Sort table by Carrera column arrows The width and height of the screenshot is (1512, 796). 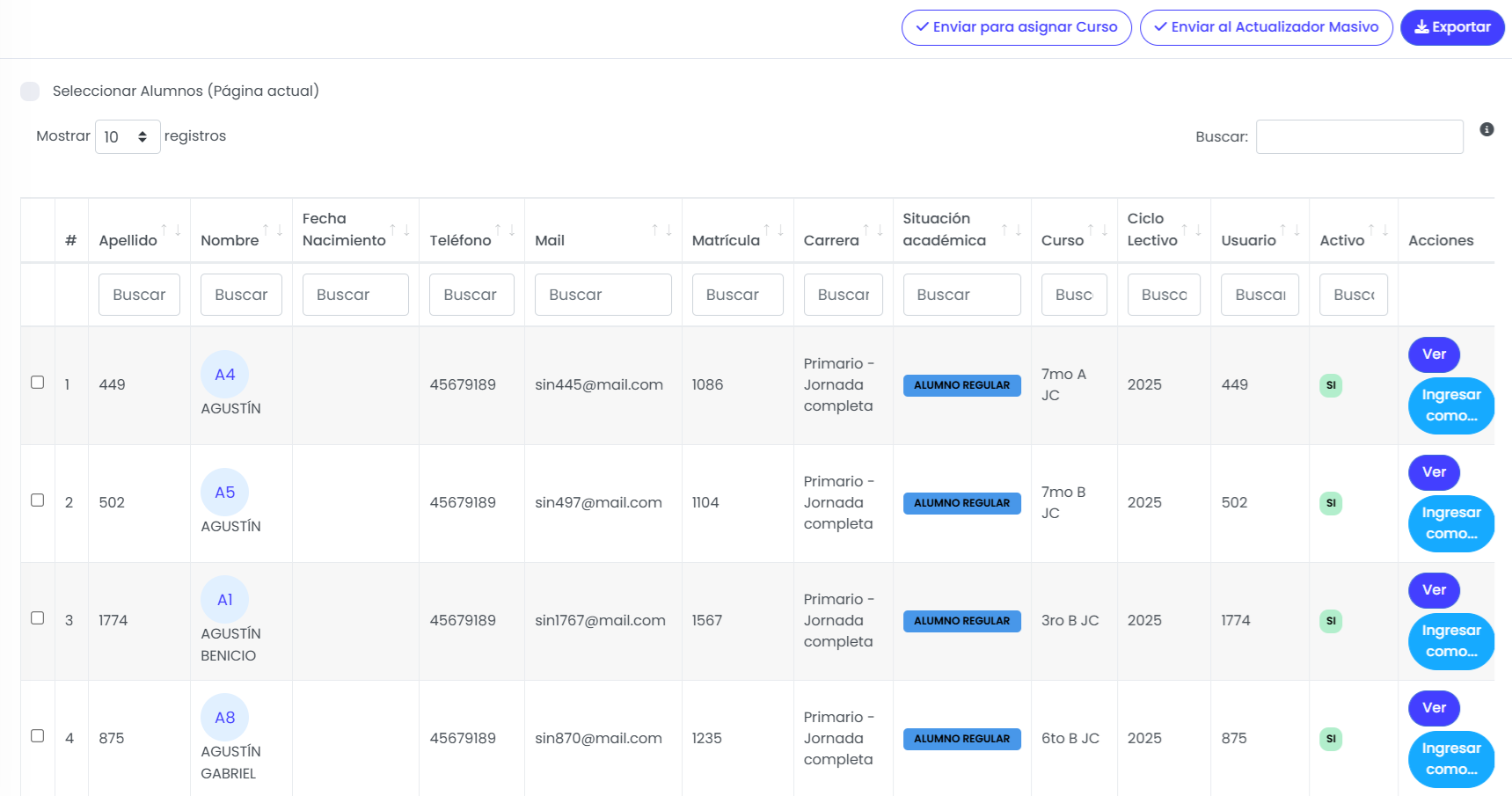(x=873, y=230)
